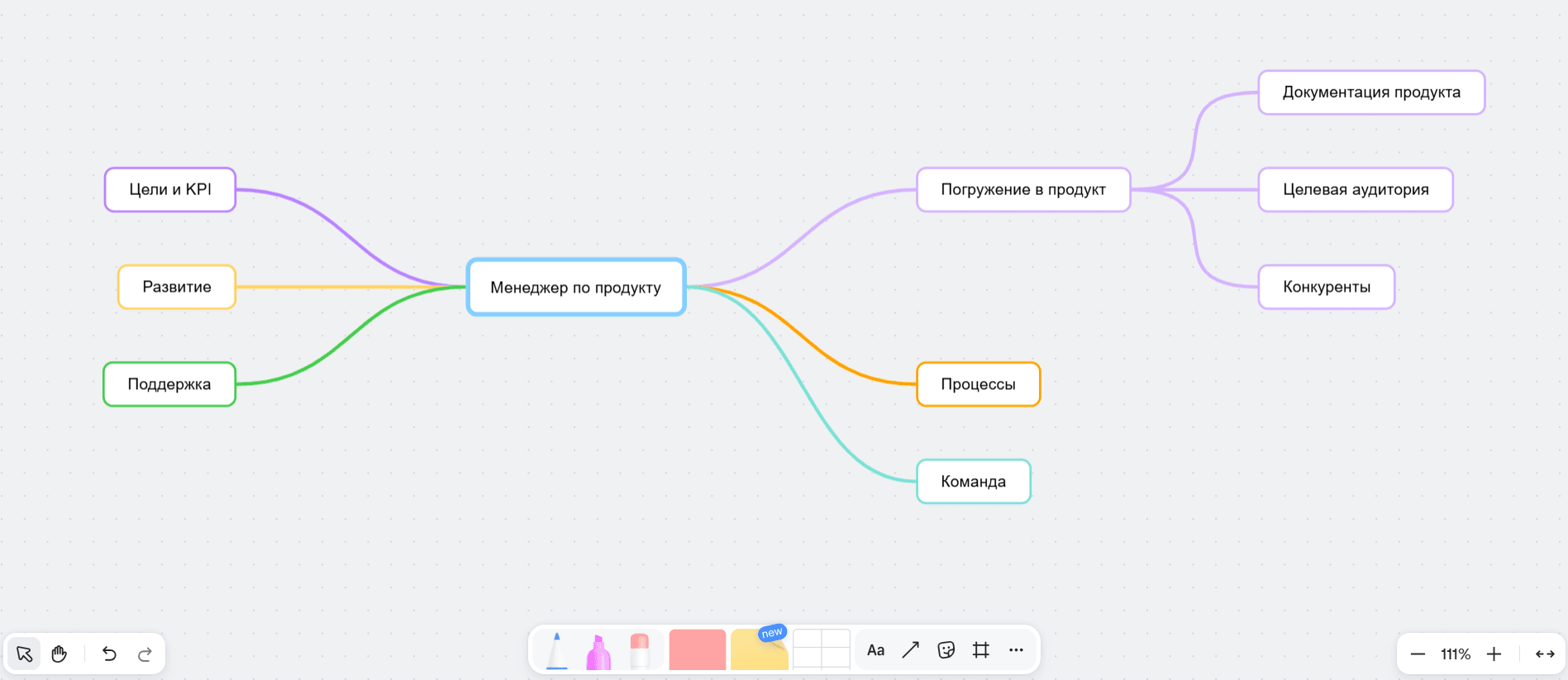Zoom in with the plus button

tap(1494, 654)
